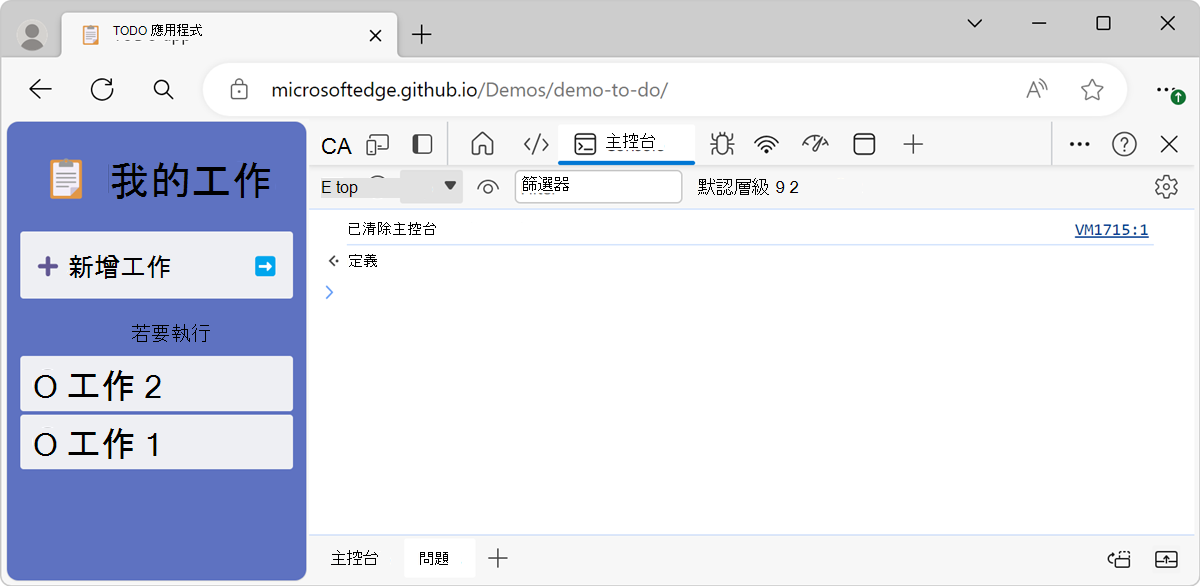Open the DevTools more options menu
This screenshot has width=1200, height=586.
pos(1078,144)
